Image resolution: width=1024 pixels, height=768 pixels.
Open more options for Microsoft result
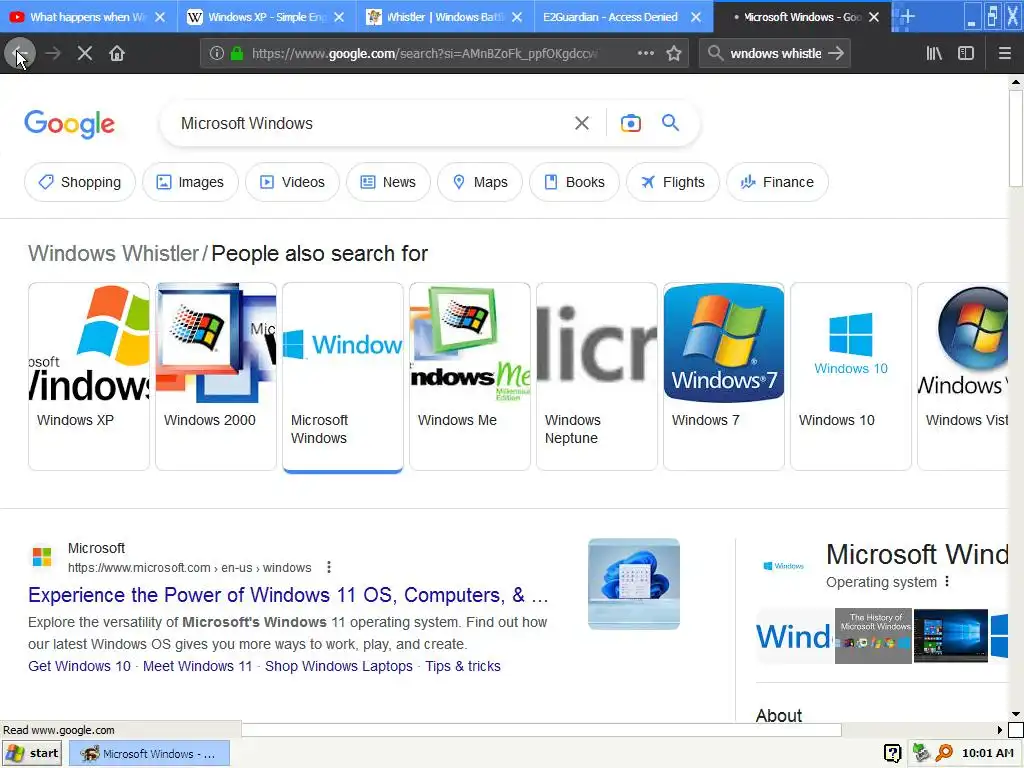(x=328, y=568)
